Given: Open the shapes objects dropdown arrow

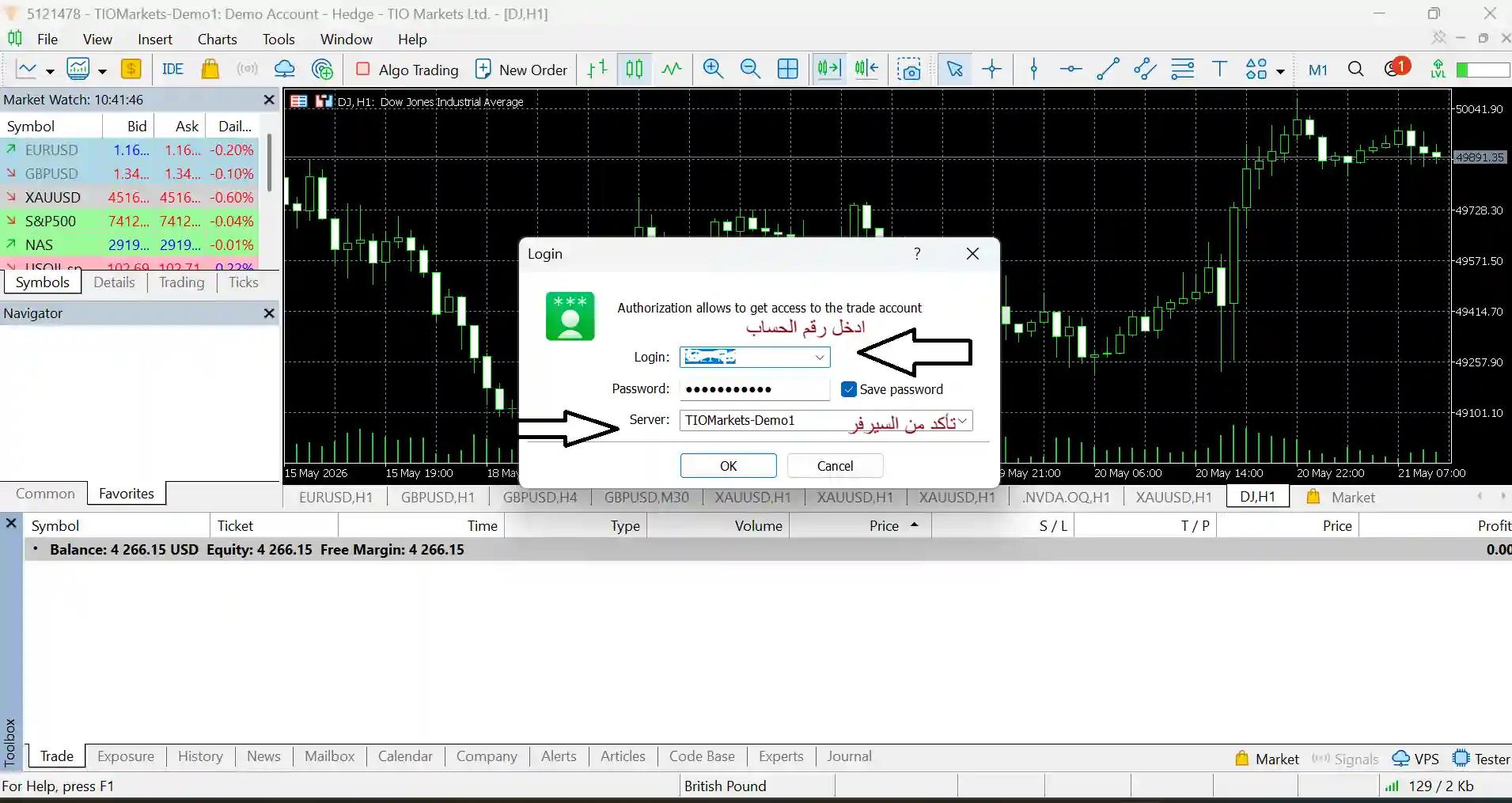Looking at the screenshot, I should [1280, 71].
